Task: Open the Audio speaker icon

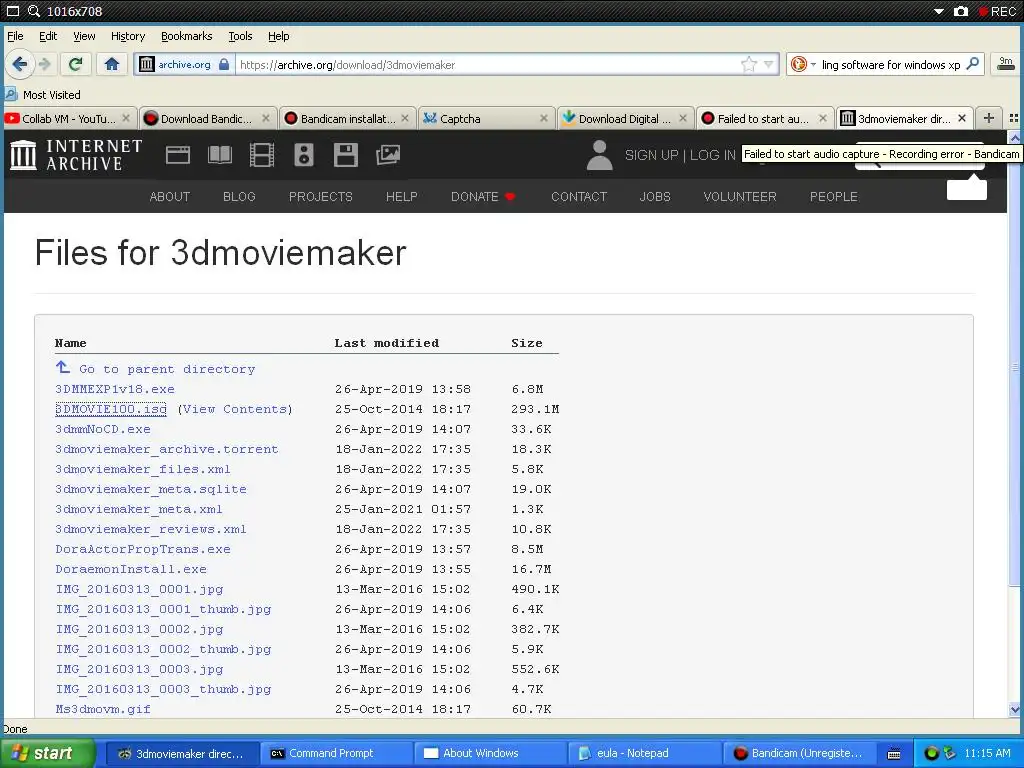Action: point(304,155)
